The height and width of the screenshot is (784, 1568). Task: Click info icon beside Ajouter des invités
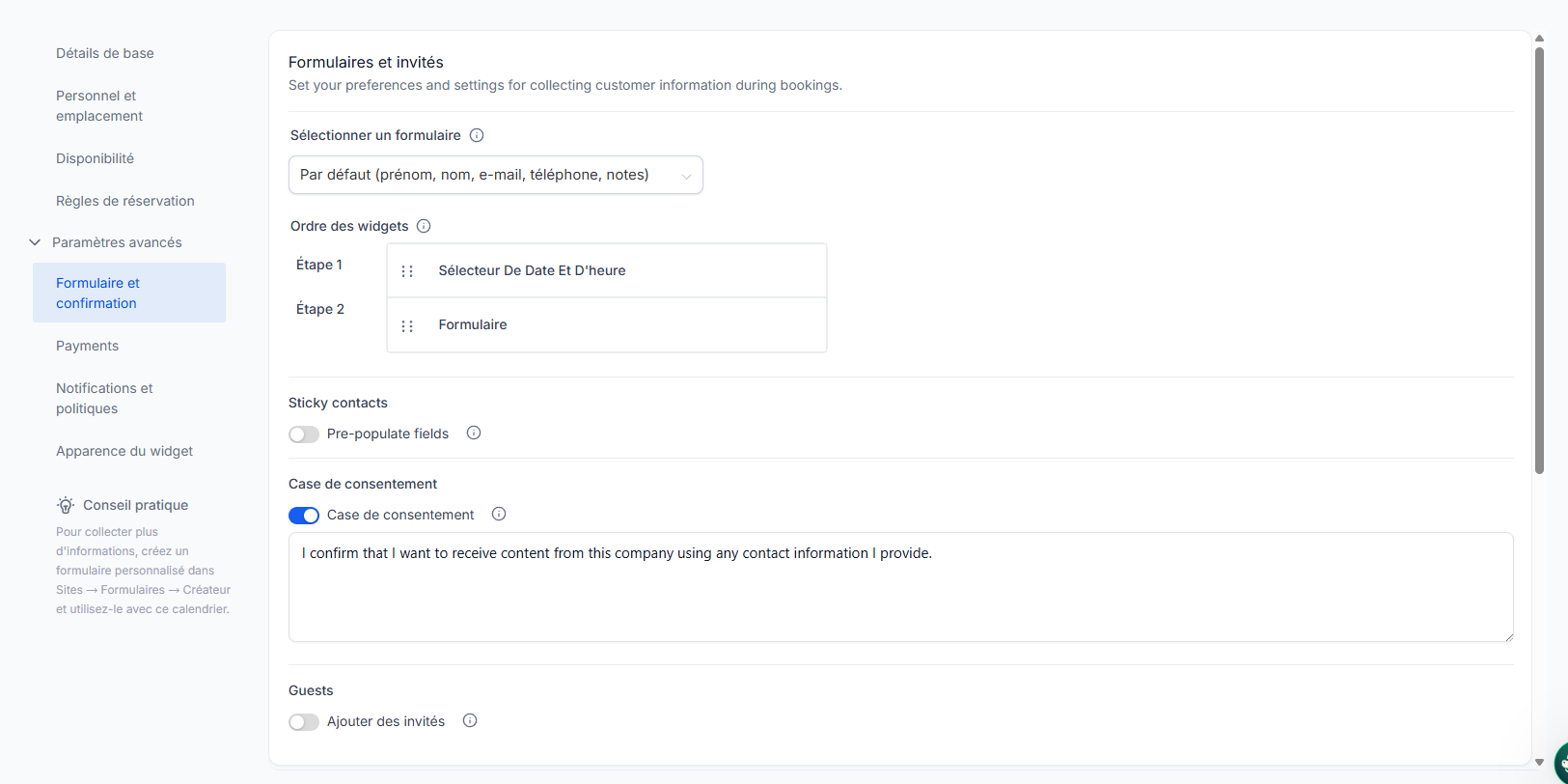click(x=470, y=721)
